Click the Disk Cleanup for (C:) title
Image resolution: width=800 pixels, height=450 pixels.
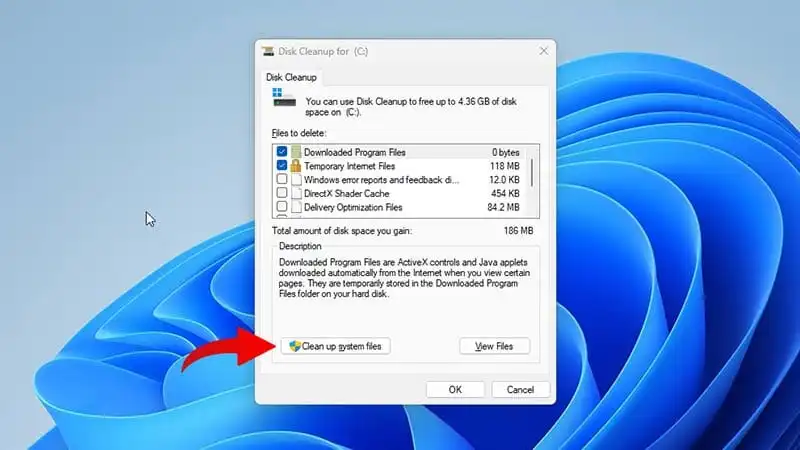[x=323, y=51]
